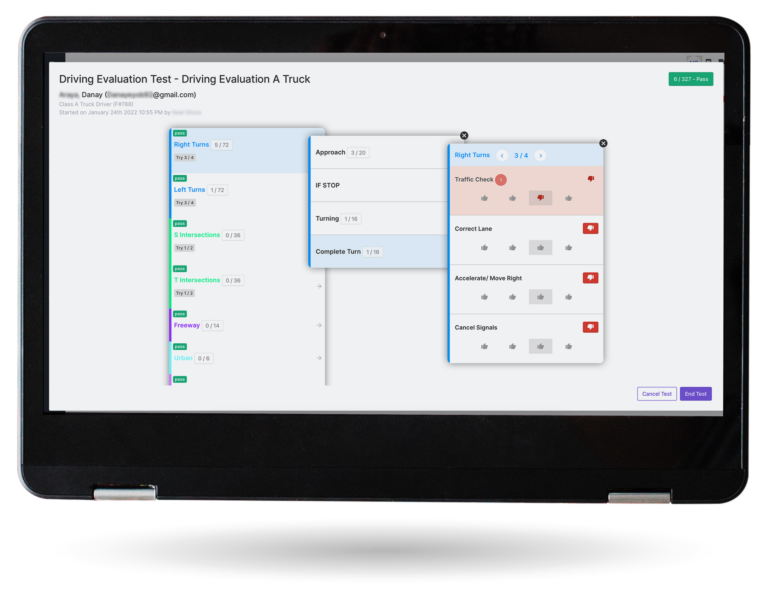Click the End Test button
Screen dimensions: 768x600
pos(696,394)
